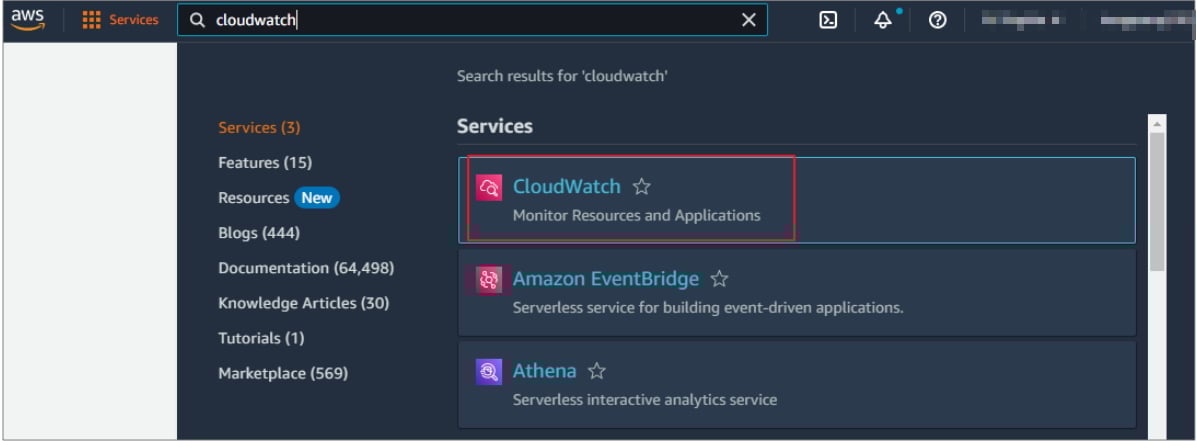This screenshot has width=1197, height=448.
Task: Click the results scrollbar up arrow
Action: (1157, 124)
